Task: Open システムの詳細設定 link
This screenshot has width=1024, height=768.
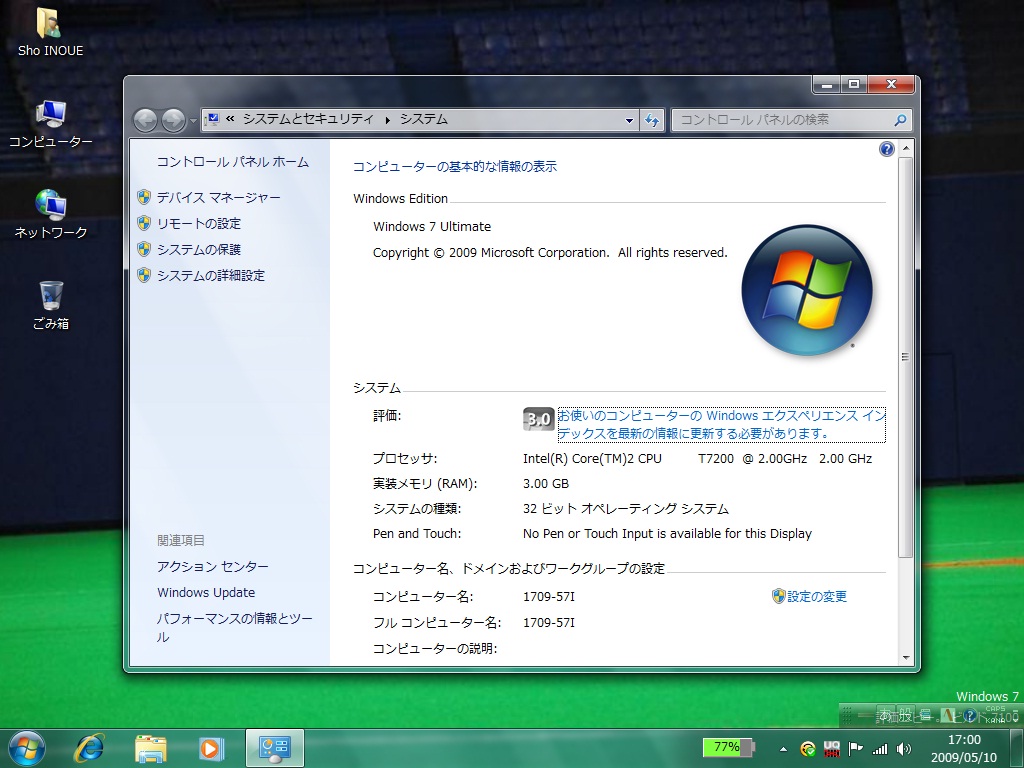Action: pyautogui.click(x=210, y=276)
